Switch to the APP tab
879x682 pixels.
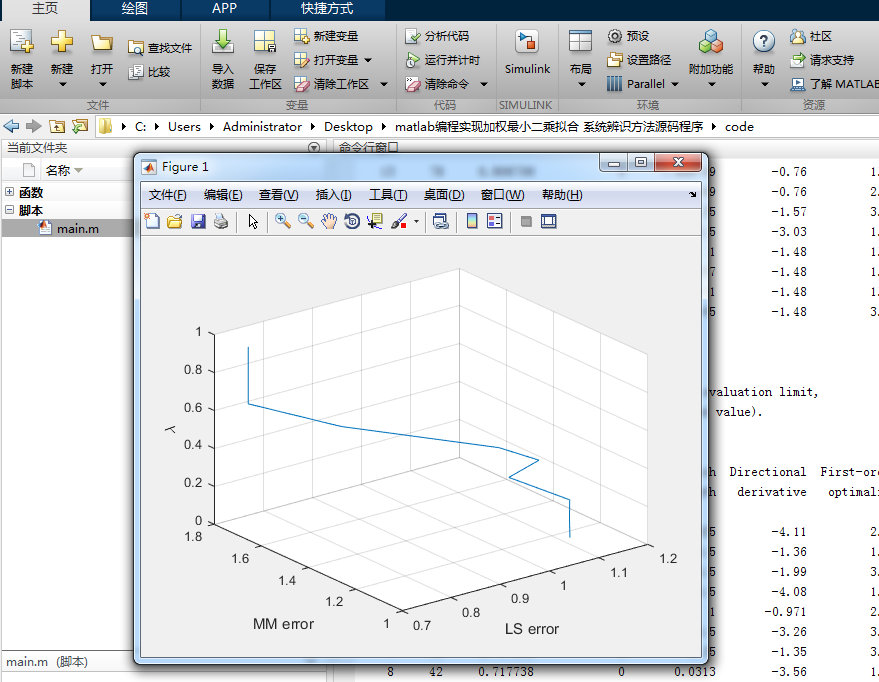tap(224, 8)
